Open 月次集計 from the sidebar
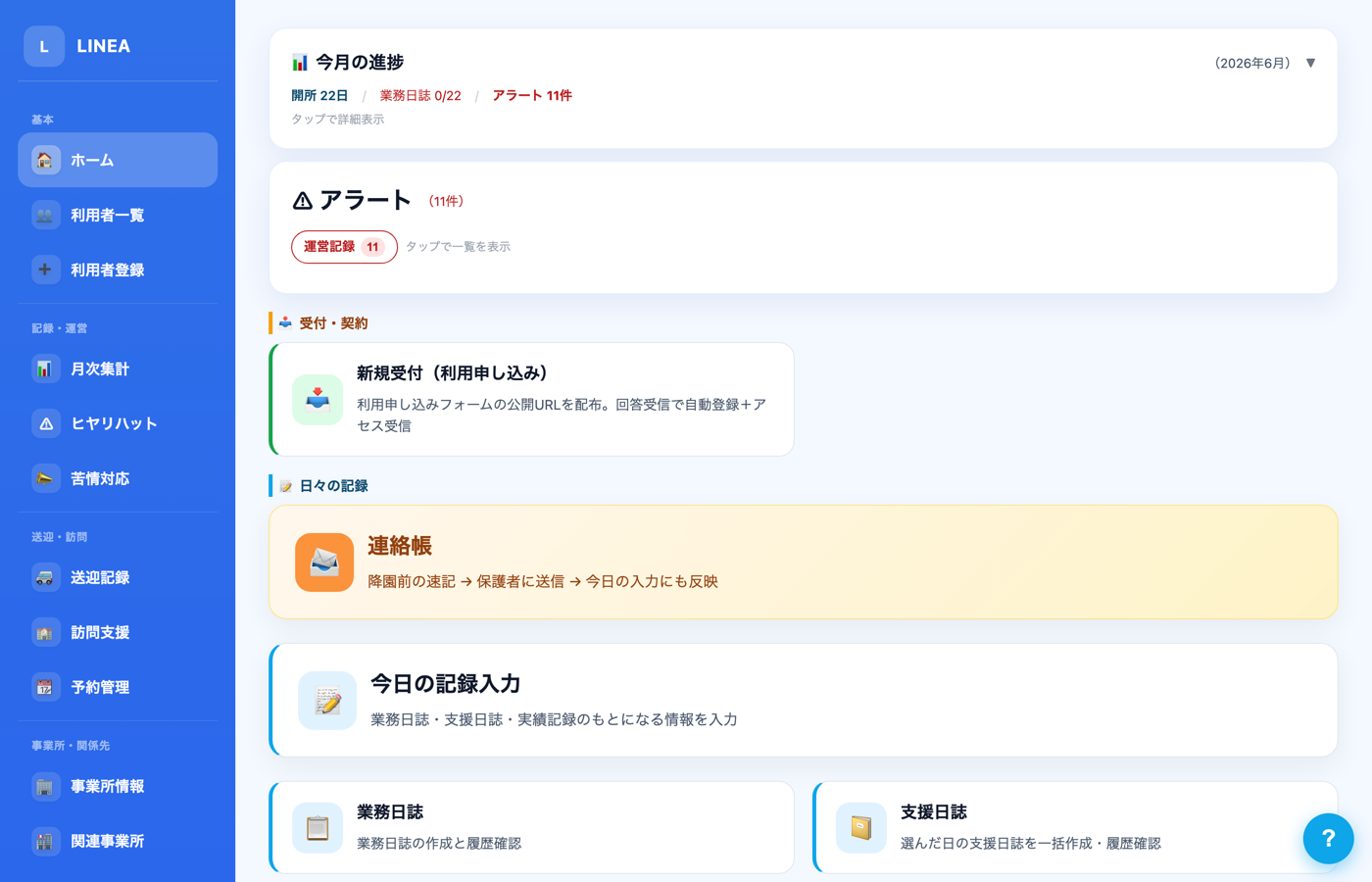Viewport: 1372px width, 882px height. (x=118, y=368)
